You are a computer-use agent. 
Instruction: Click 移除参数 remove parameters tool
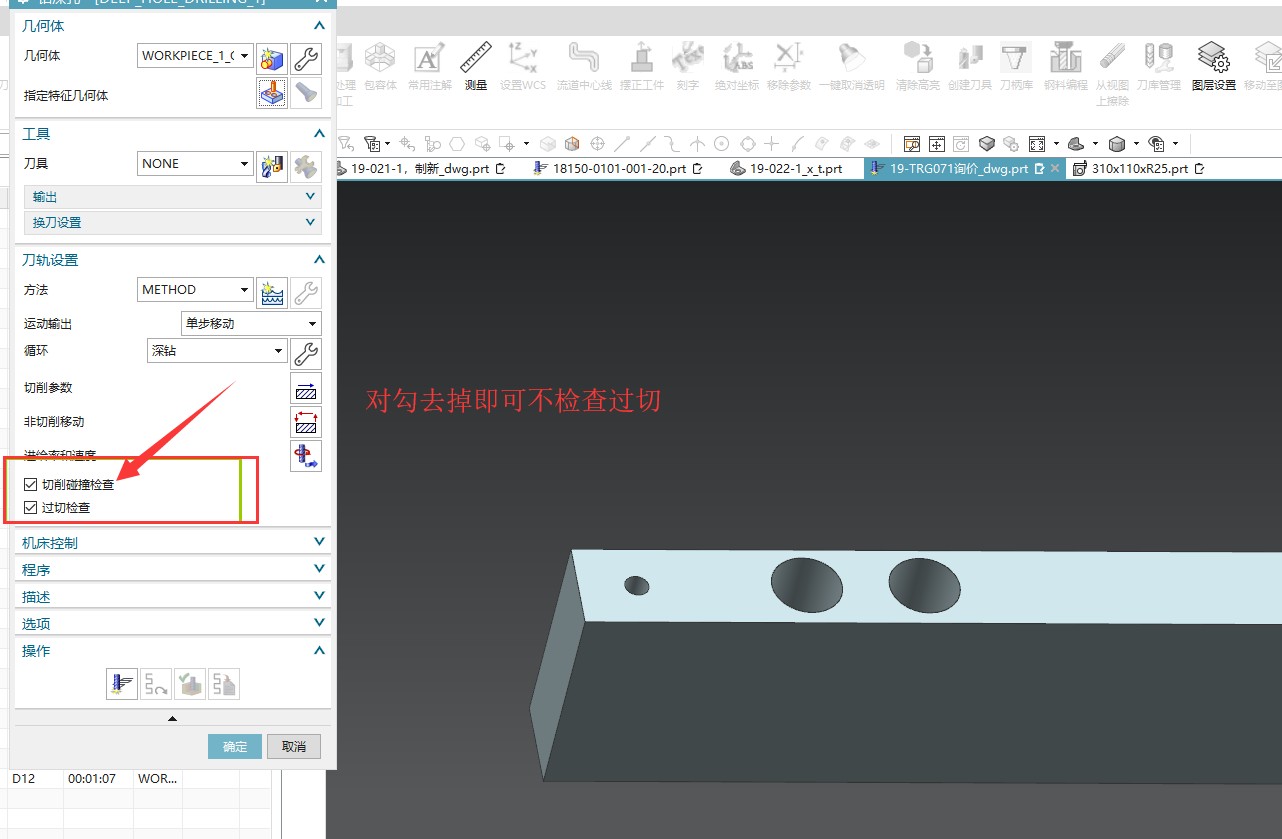coord(789,66)
